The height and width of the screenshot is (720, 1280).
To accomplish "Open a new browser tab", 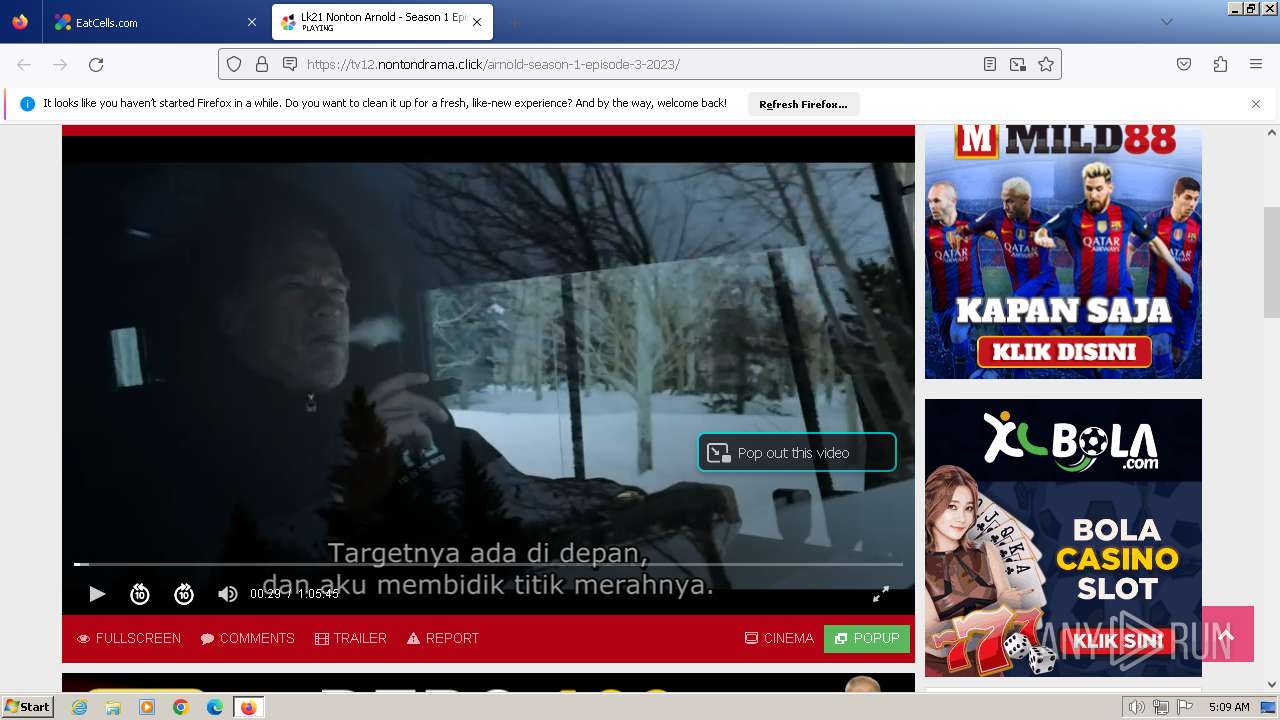I will [x=514, y=22].
